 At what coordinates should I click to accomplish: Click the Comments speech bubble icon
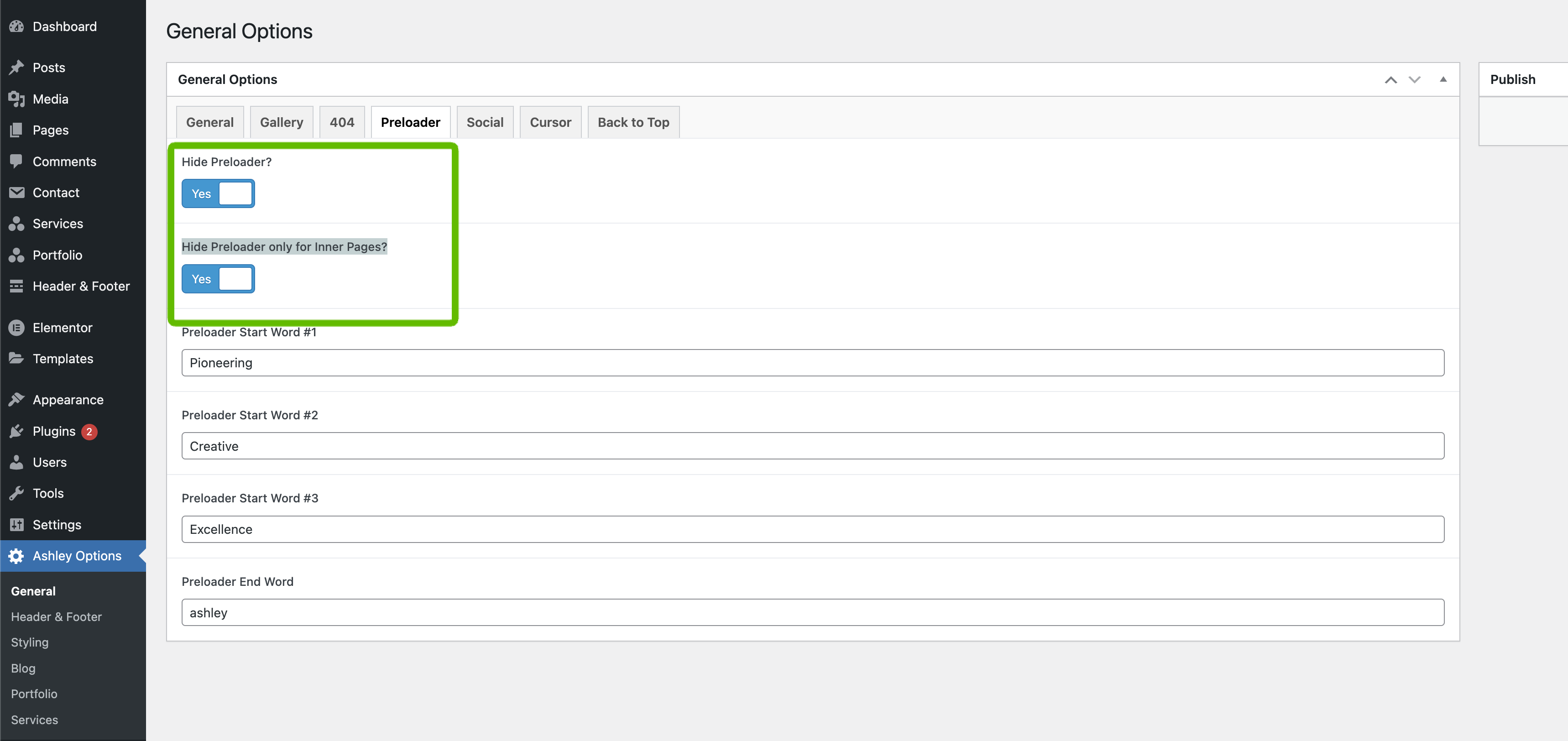(x=16, y=161)
